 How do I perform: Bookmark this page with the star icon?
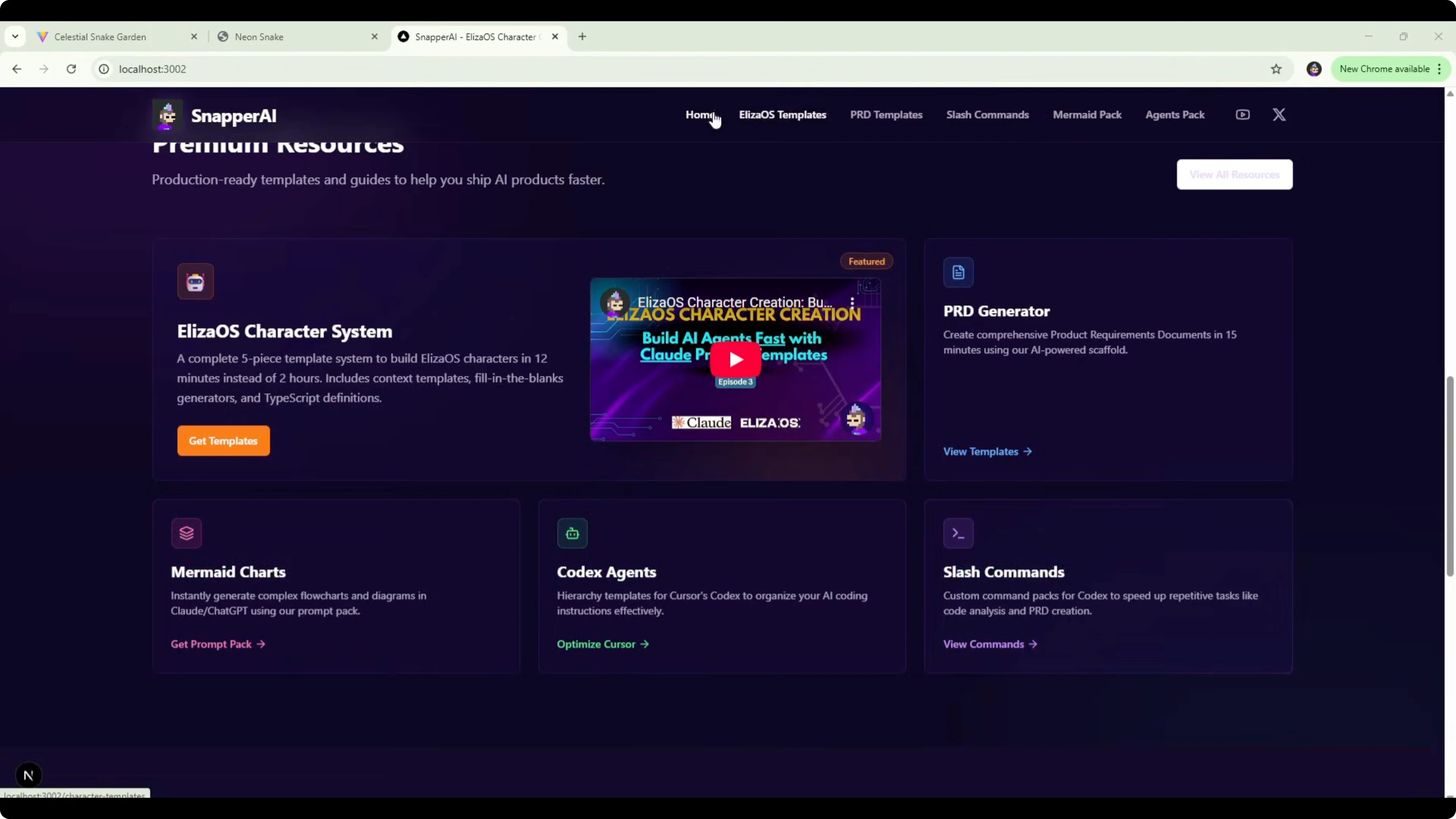[x=1276, y=69]
